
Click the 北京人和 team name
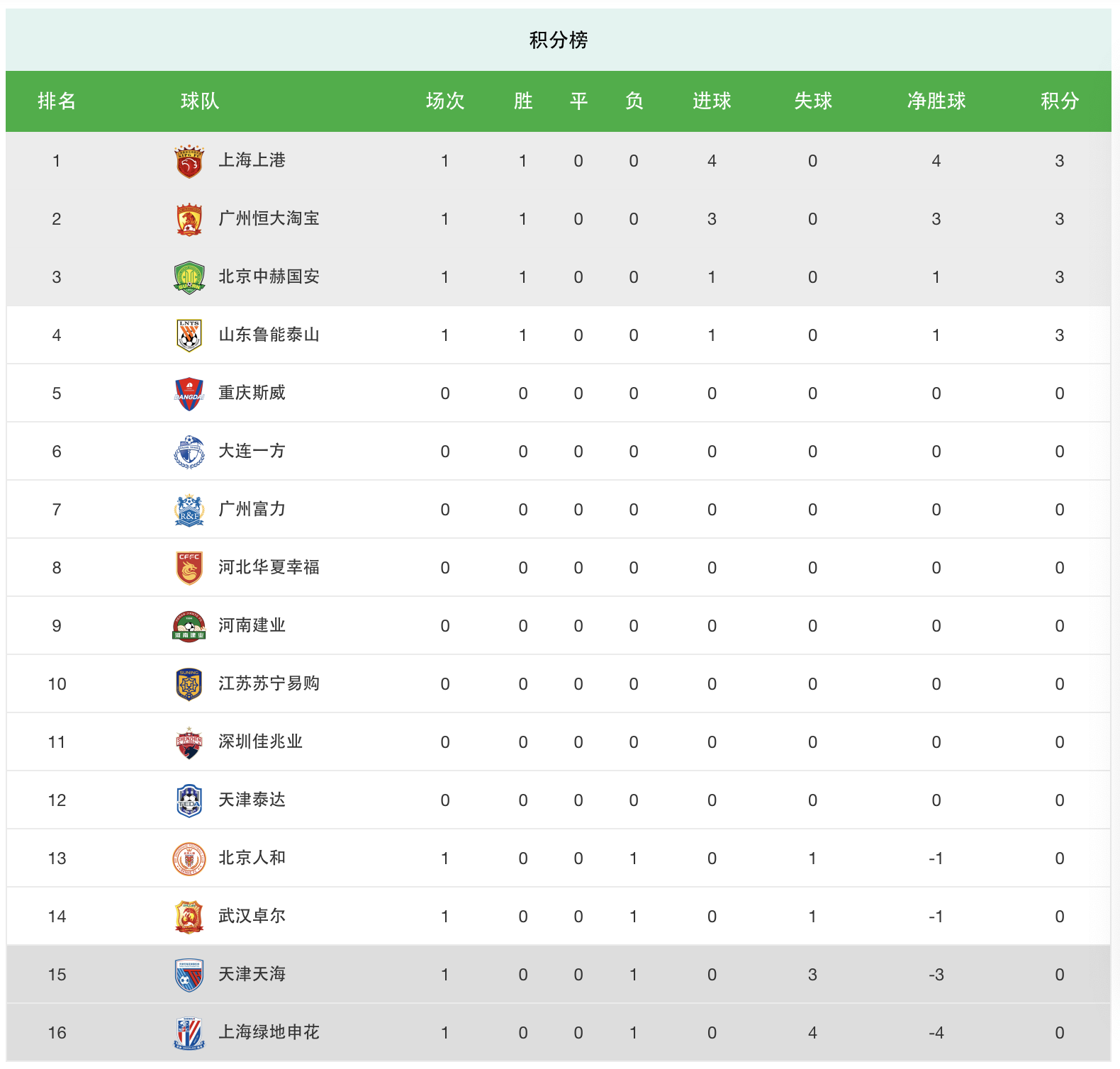coord(252,858)
